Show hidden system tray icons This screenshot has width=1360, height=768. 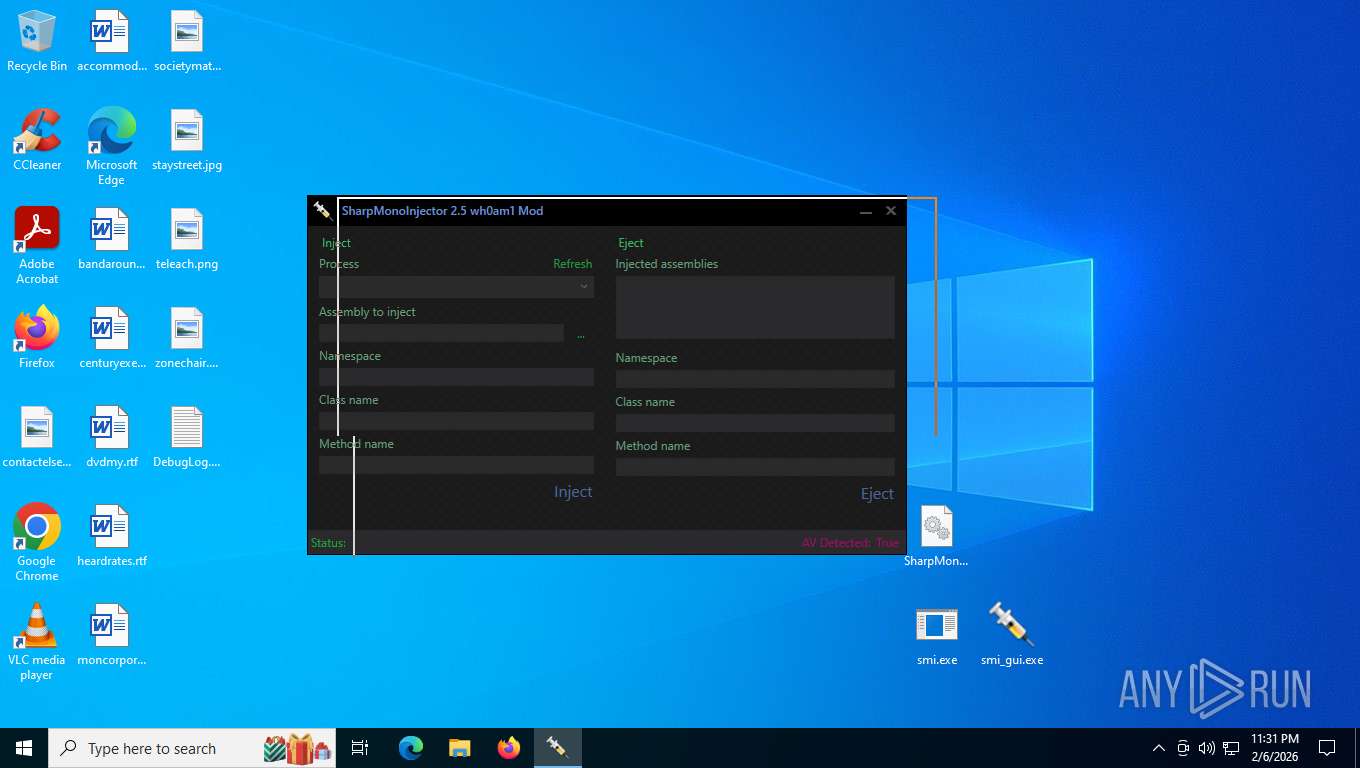pyautogui.click(x=1159, y=748)
